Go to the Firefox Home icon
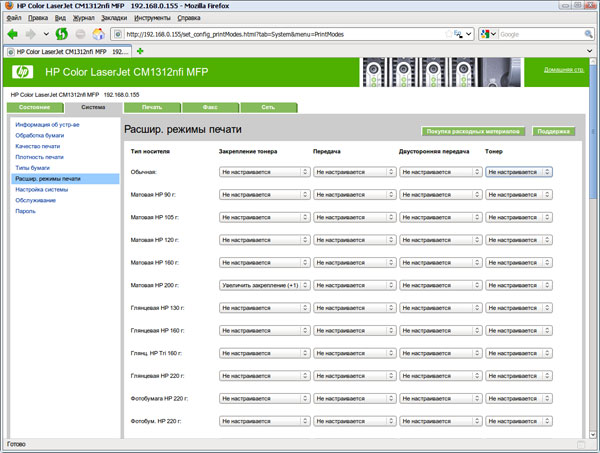This screenshot has width=600, height=453. click(99, 34)
